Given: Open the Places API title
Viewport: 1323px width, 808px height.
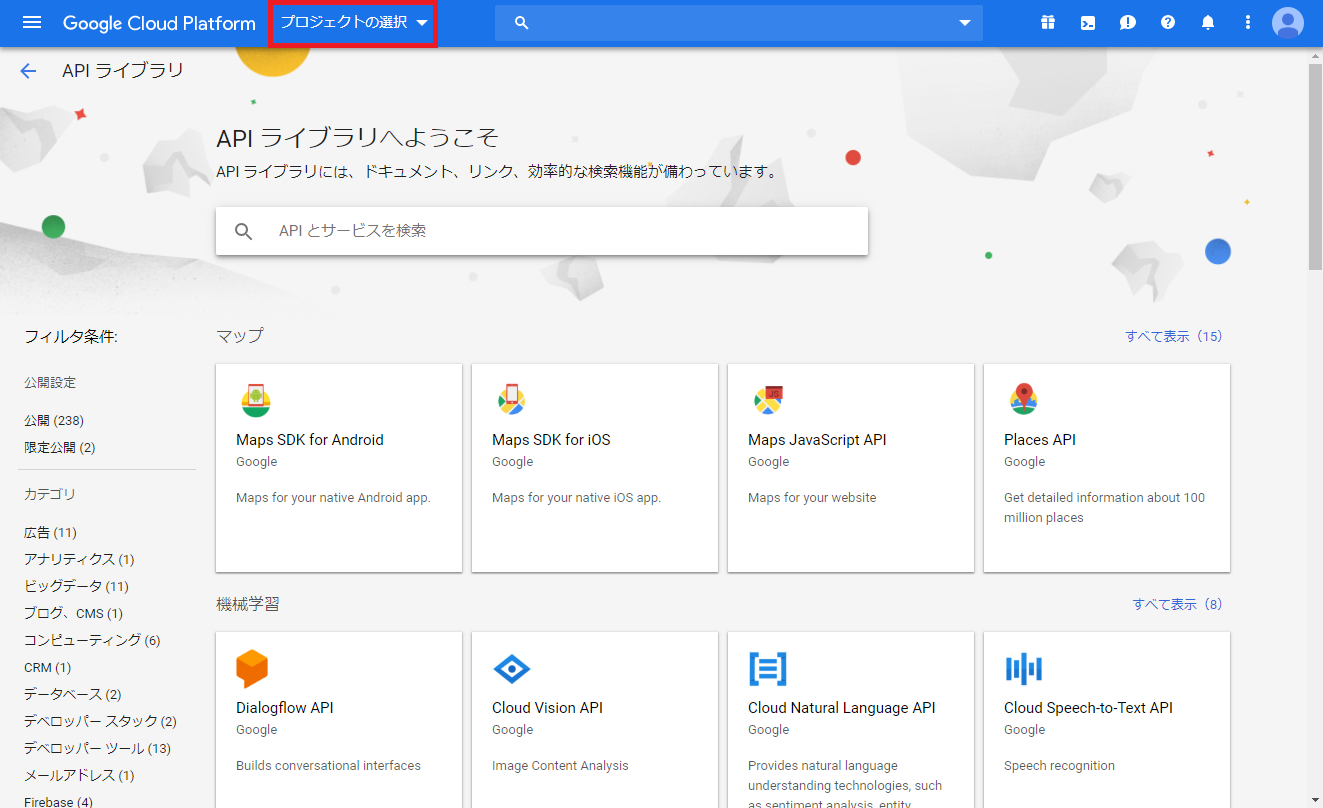Looking at the screenshot, I should tap(1040, 440).
